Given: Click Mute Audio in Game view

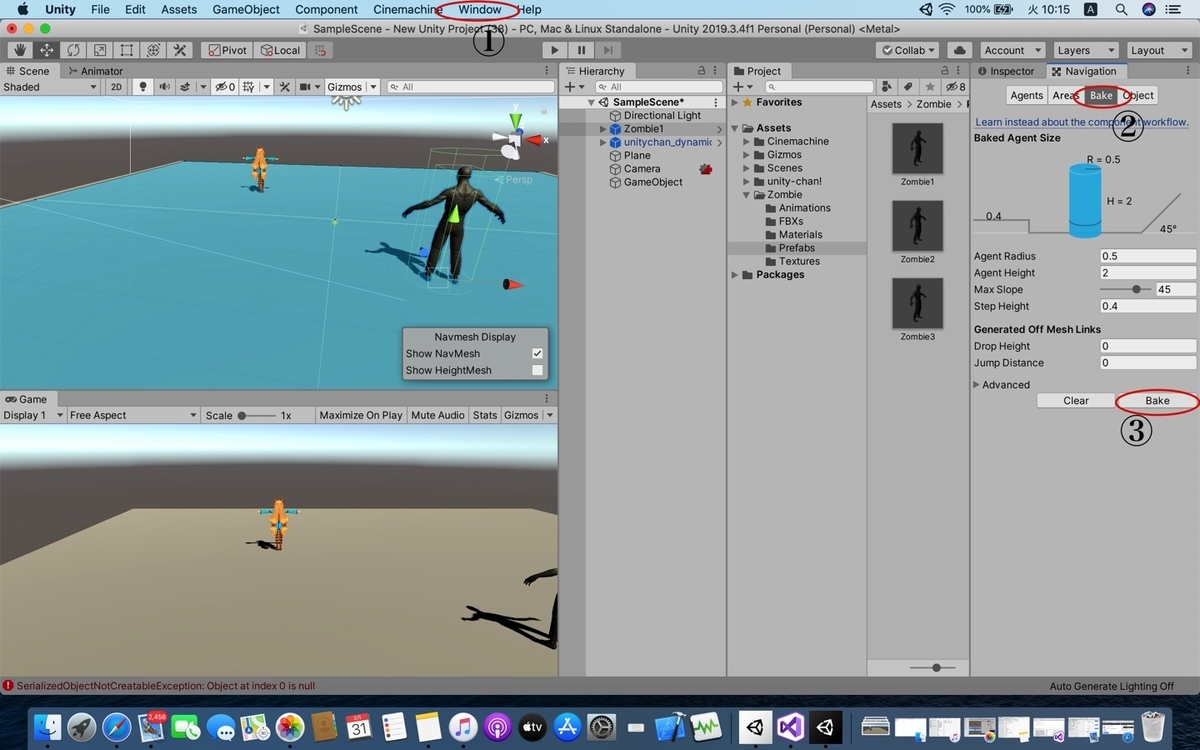Looking at the screenshot, I should coord(438,415).
